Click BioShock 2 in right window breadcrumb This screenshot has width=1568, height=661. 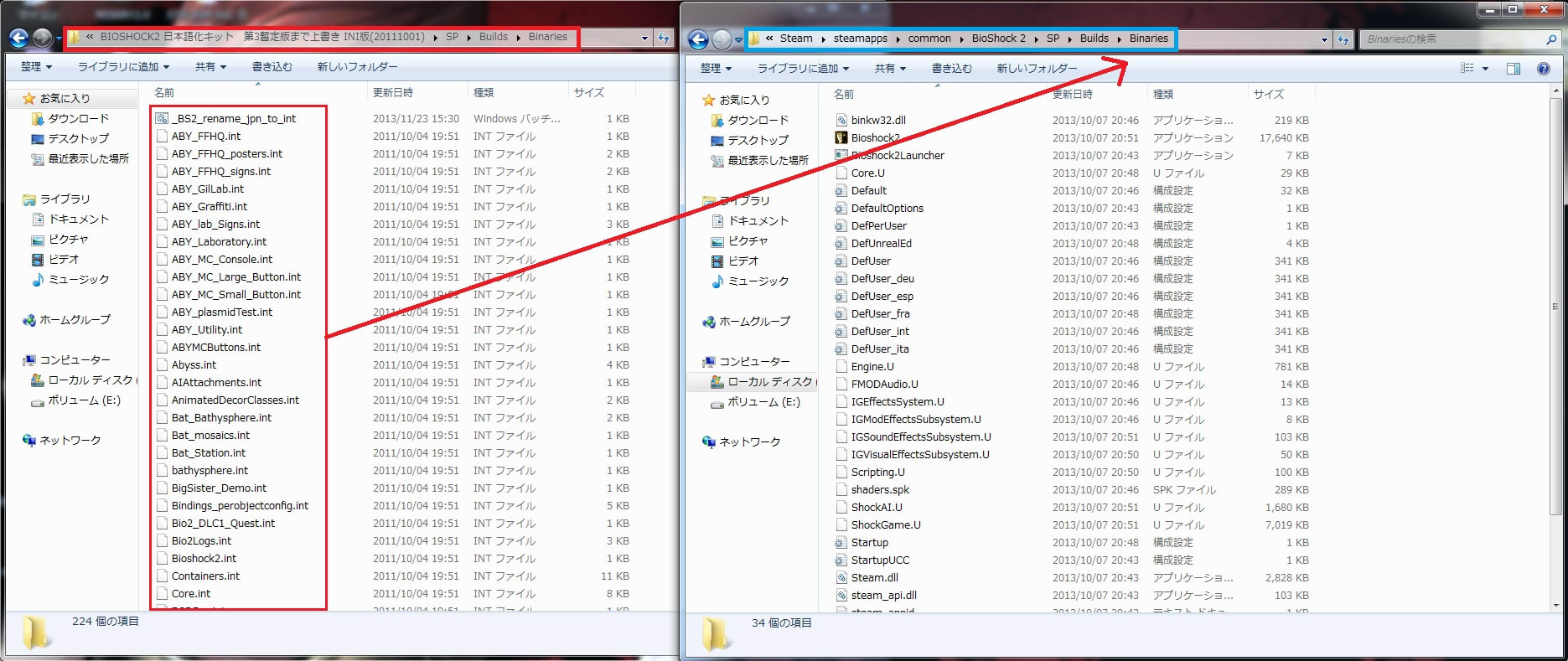(998, 39)
